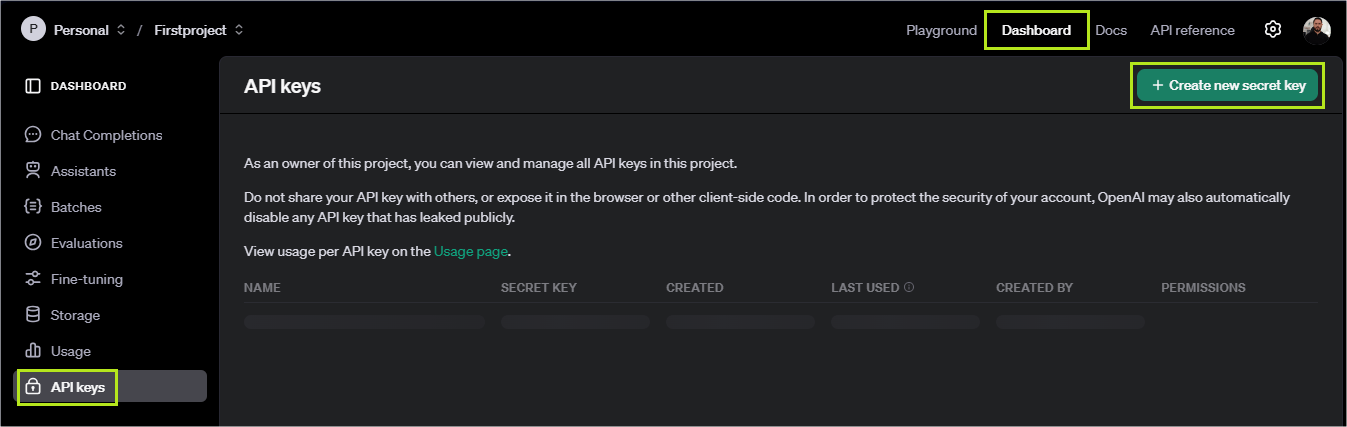Click the API keys lock icon
The width and height of the screenshot is (1347, 427).
(33, 387)
